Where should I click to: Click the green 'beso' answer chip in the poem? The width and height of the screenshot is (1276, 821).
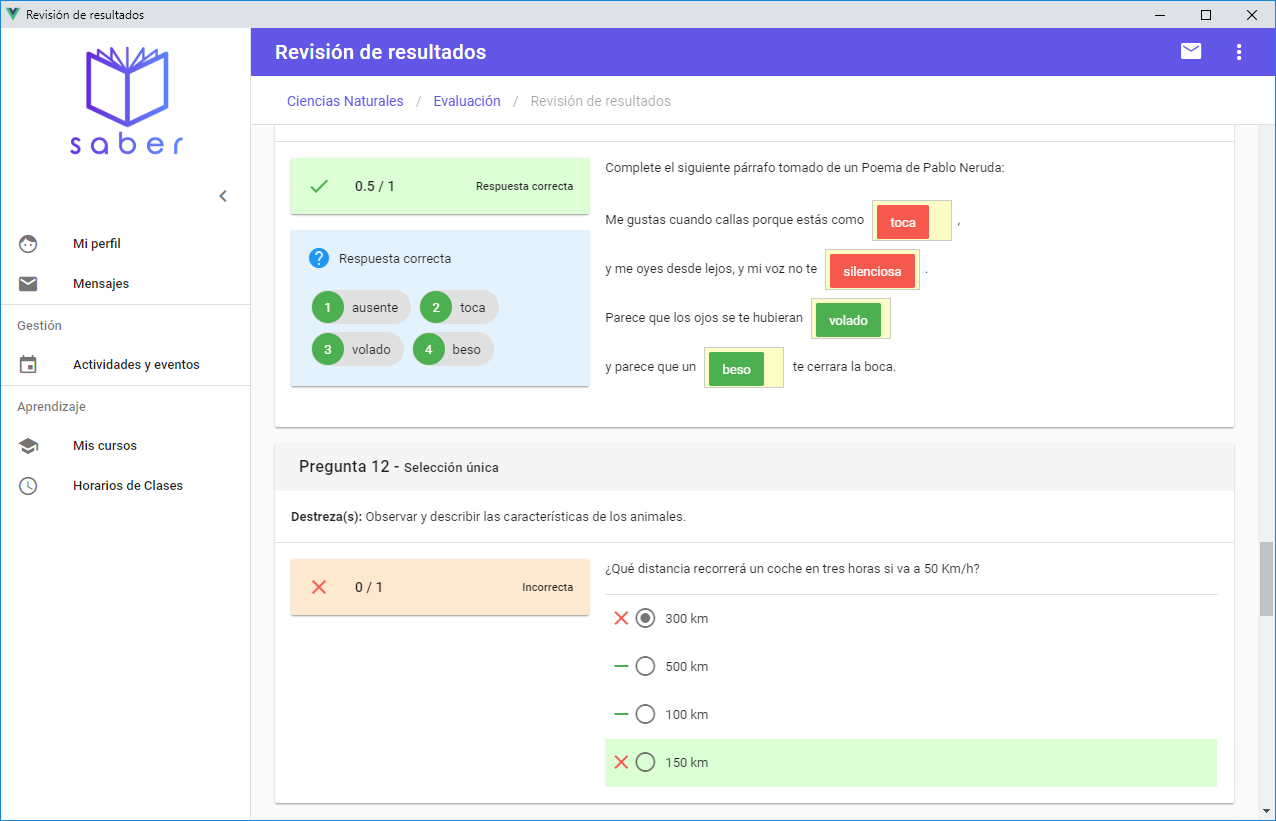pyautogui.click(x=736, y=369)
